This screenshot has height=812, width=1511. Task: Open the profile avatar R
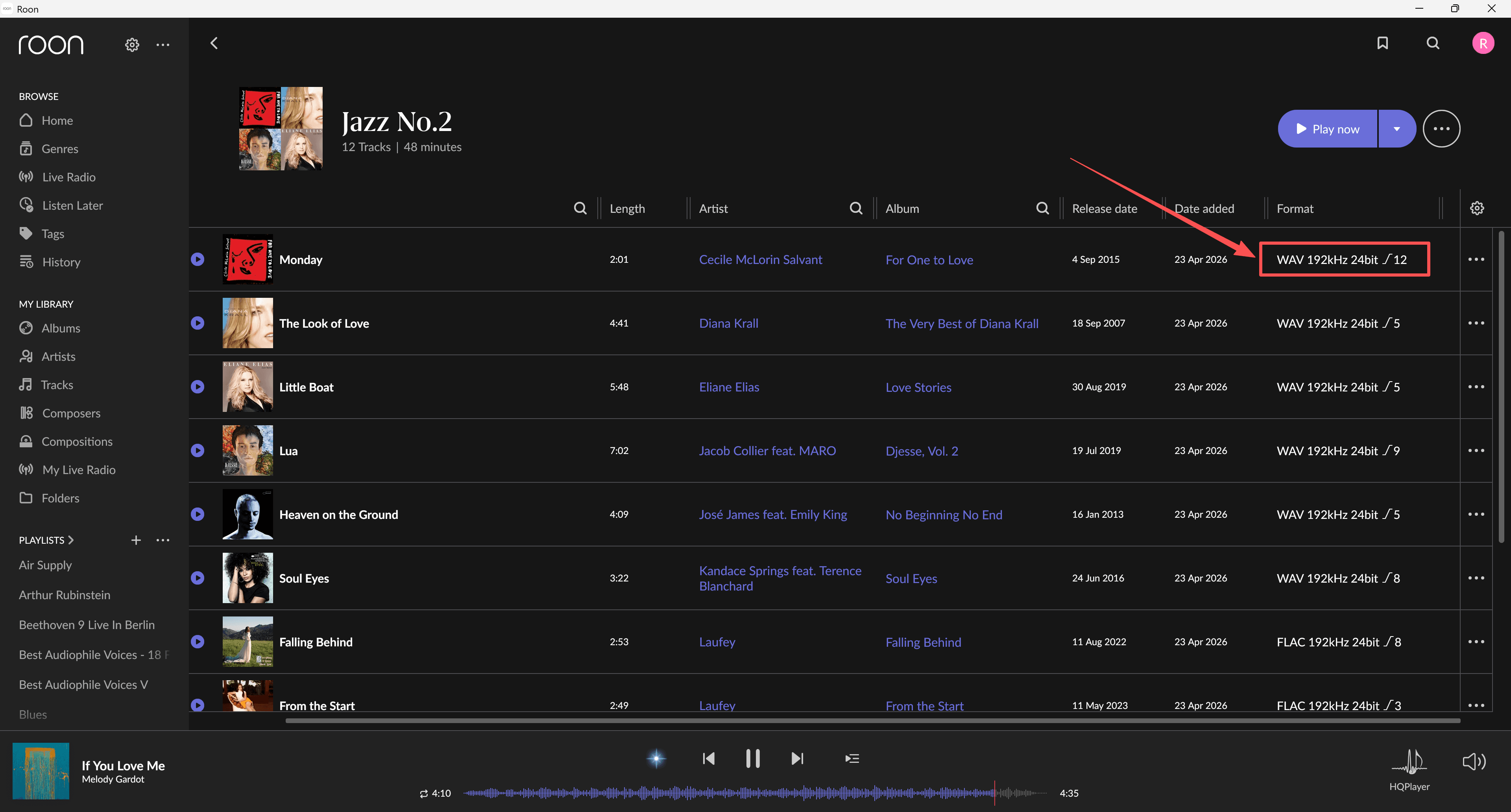point(1483,43)
